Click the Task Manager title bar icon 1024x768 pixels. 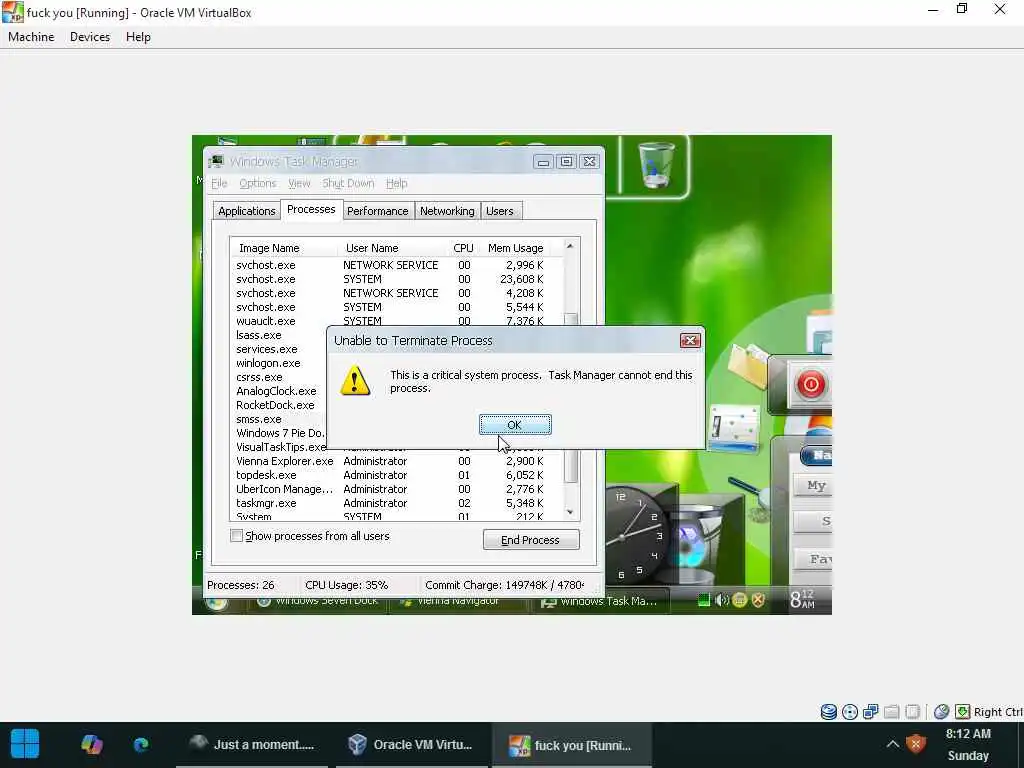(x=216, y=161)
